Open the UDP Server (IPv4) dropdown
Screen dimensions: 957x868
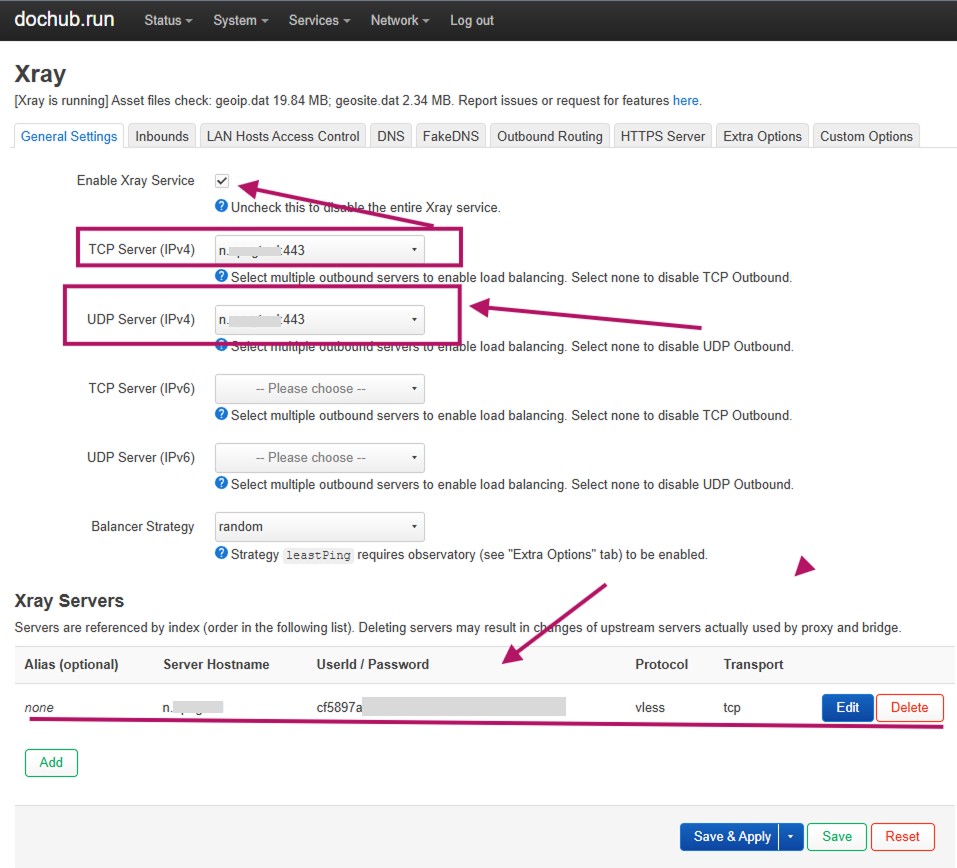coord(320,319)
